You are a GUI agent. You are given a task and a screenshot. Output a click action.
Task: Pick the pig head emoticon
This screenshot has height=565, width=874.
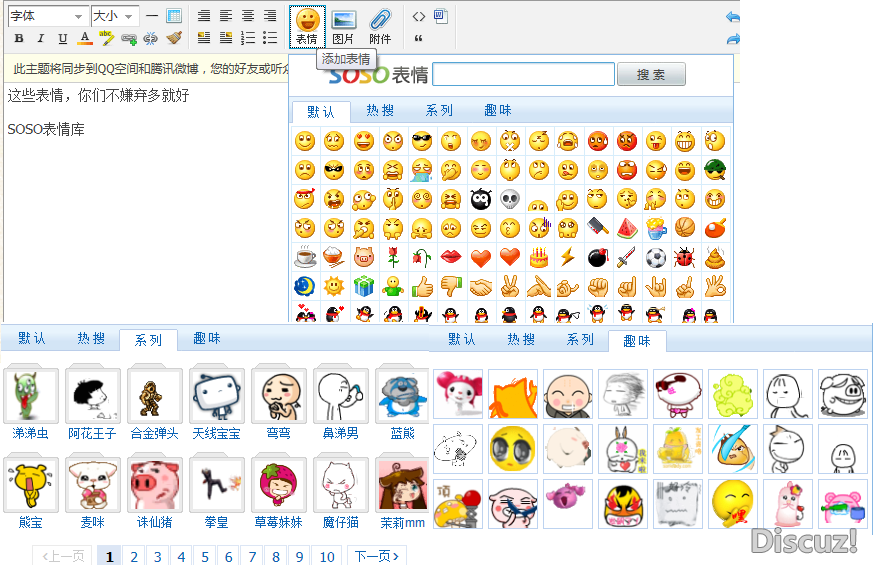[x=363, y=257]
